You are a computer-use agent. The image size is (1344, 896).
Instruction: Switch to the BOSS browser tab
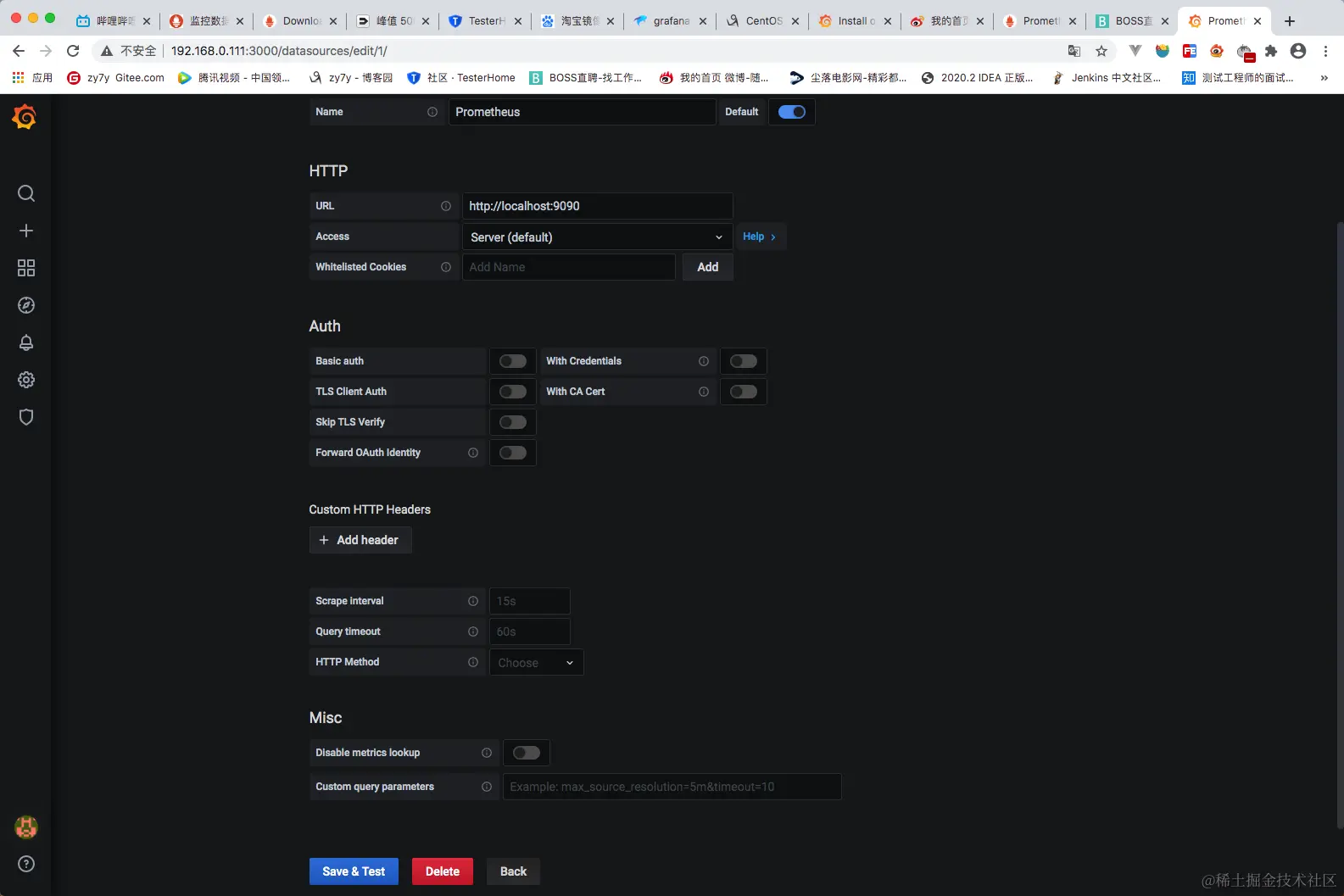(1132, 21)
